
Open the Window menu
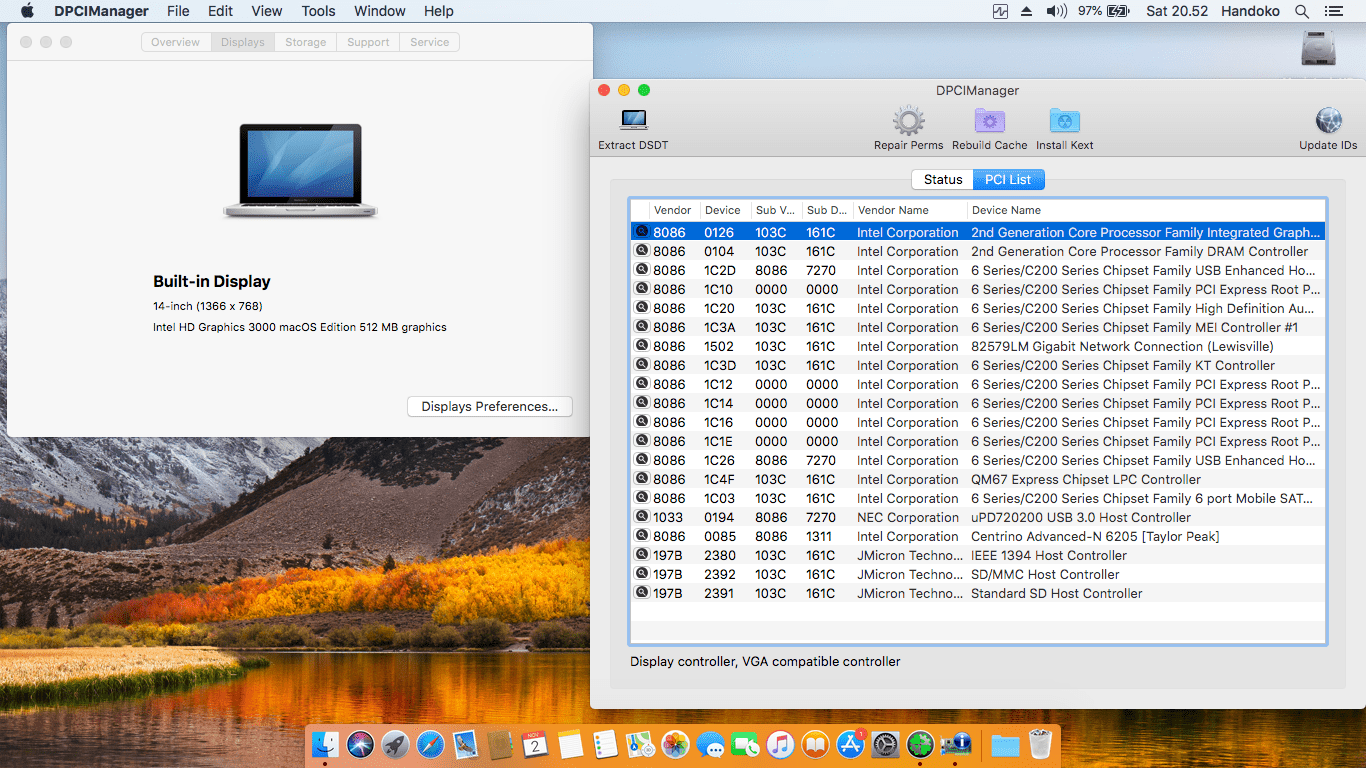(380, 11)
